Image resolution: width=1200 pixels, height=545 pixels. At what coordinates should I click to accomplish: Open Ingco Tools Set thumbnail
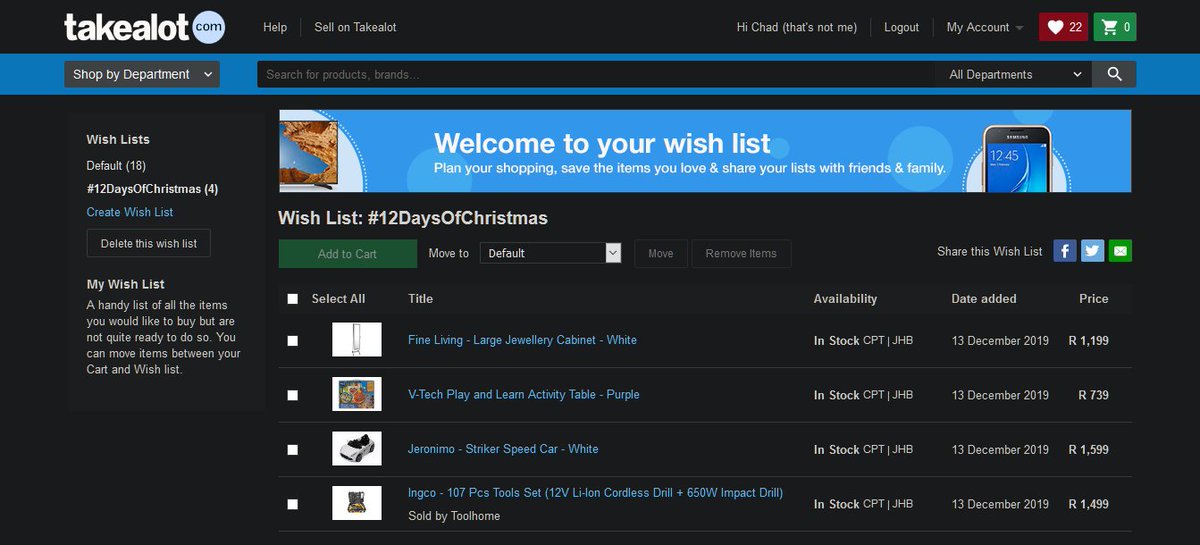click(357, 503)
